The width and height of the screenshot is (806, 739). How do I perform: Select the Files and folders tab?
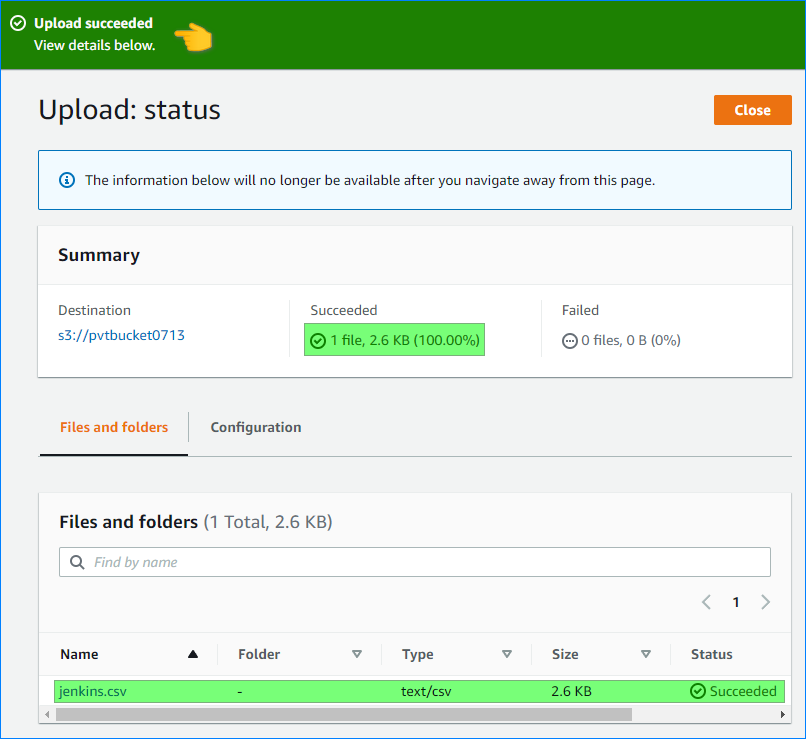click(114, 427)
